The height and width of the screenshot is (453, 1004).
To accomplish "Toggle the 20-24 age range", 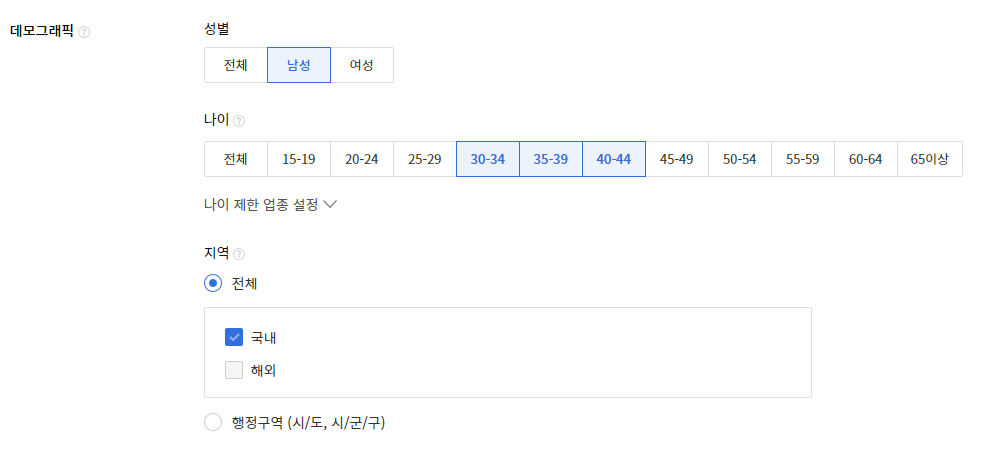I will point(362,159).
